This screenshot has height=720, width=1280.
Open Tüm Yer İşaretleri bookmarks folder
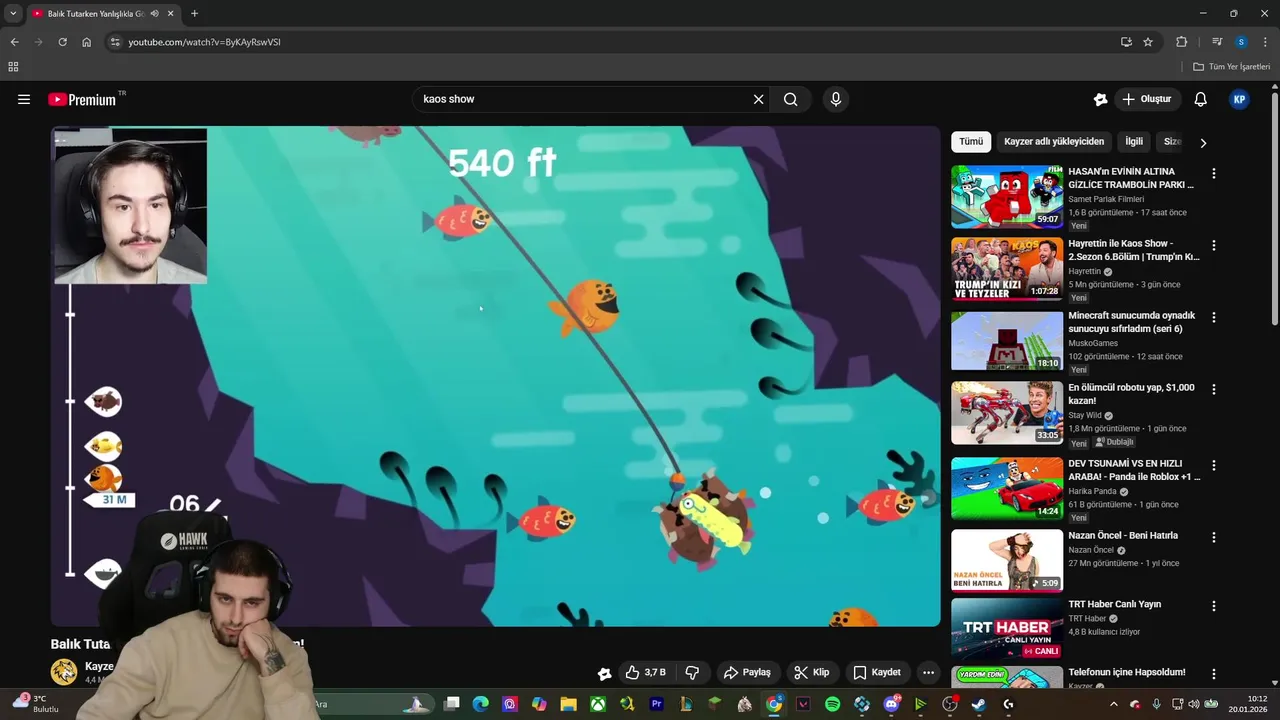[x=1231, y=67]
